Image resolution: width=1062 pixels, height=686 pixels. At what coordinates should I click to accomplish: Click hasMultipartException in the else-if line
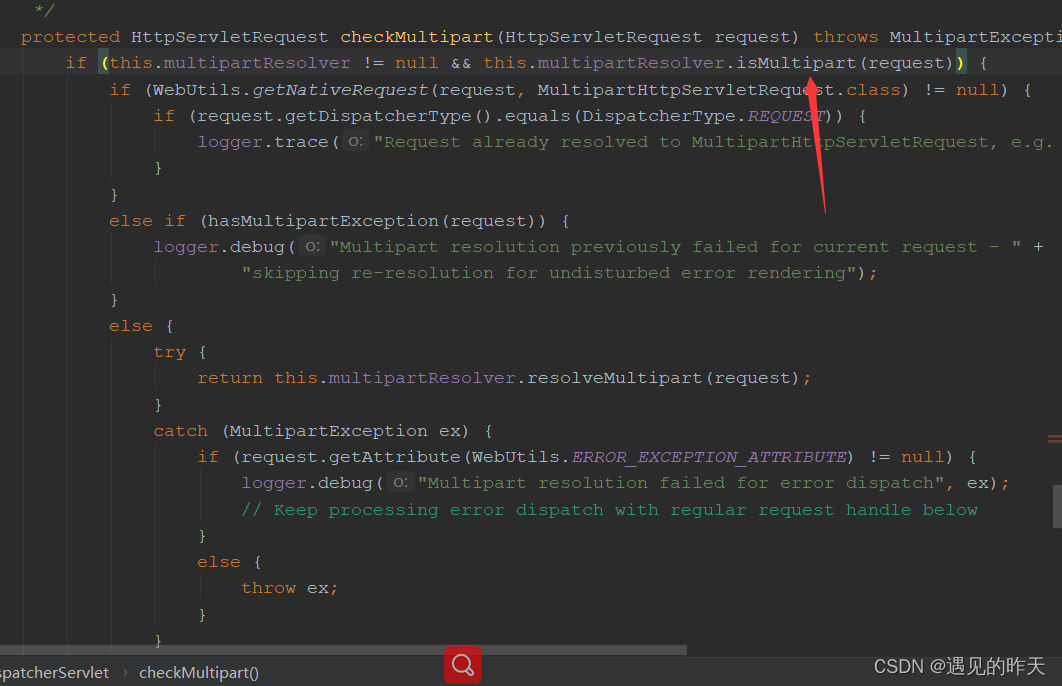324,221
